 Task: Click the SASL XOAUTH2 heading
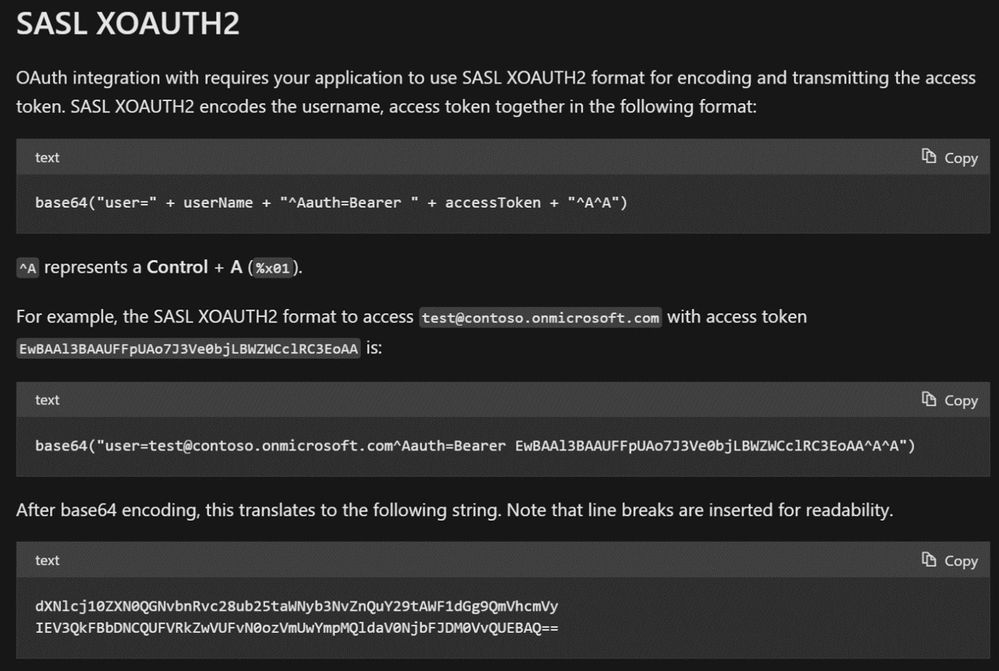pos(128,24)
